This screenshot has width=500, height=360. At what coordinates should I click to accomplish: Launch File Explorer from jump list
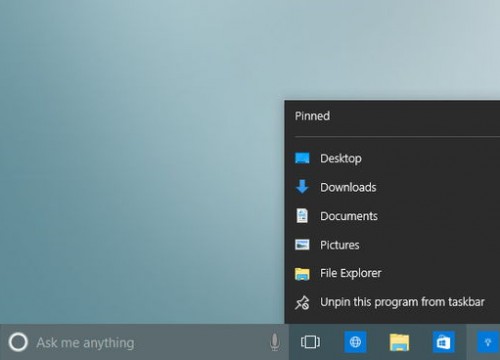pos(392,273)
